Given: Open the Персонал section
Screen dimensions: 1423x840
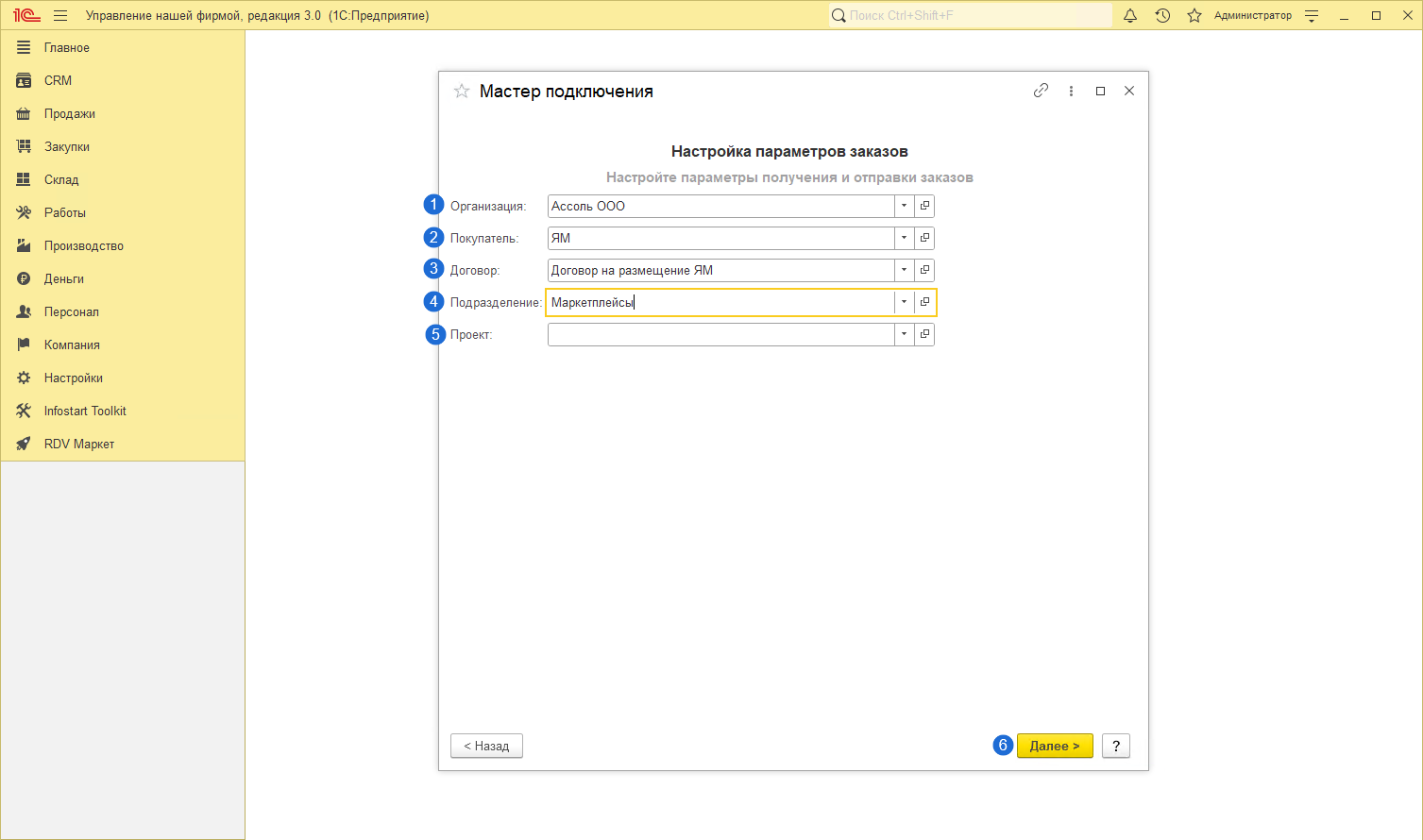Looking at the screenshot, I should pos(123,311).
